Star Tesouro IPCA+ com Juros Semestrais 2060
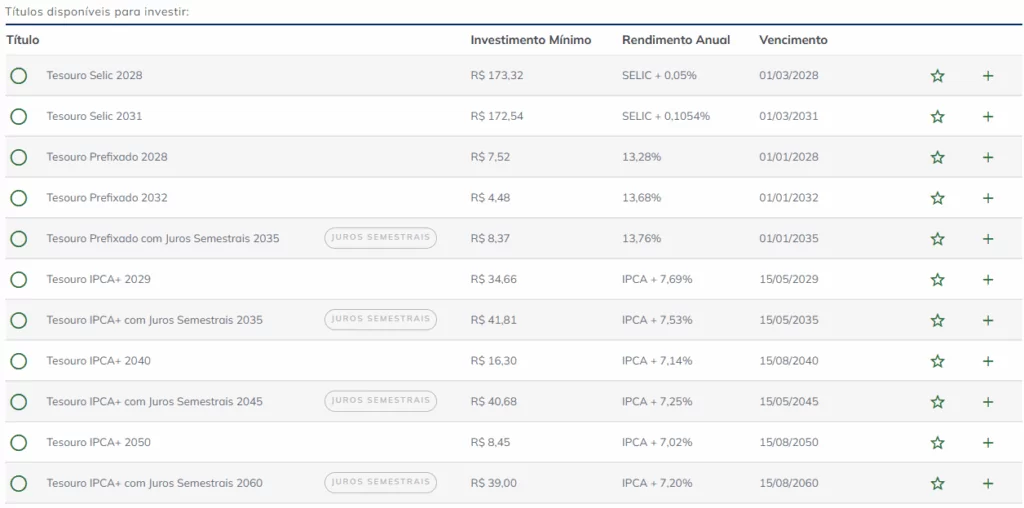This screenshot has width=1024, height=508. pos(937,484)
